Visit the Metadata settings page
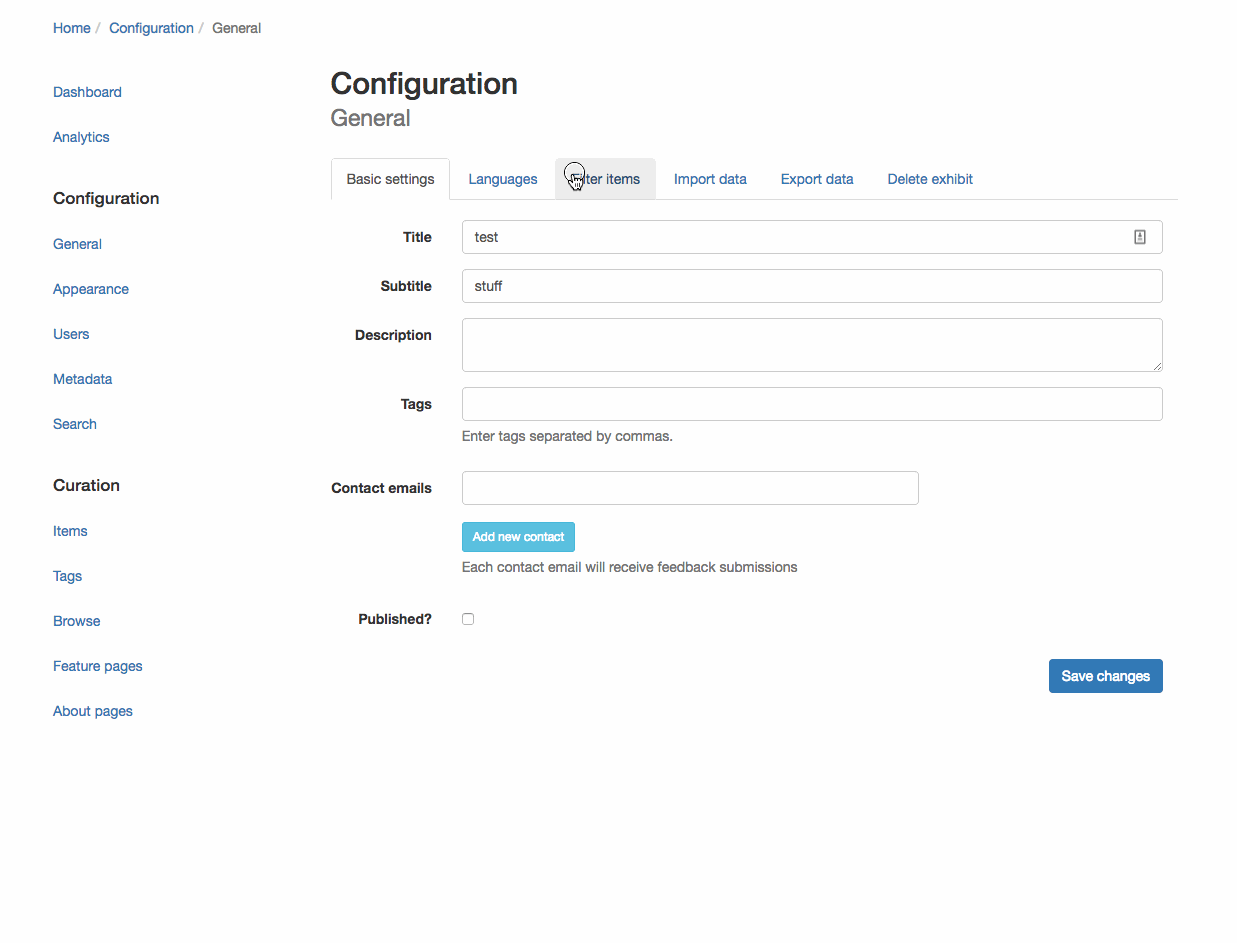1237x943 pixels. pyautogui.click(x=82, y=379)
